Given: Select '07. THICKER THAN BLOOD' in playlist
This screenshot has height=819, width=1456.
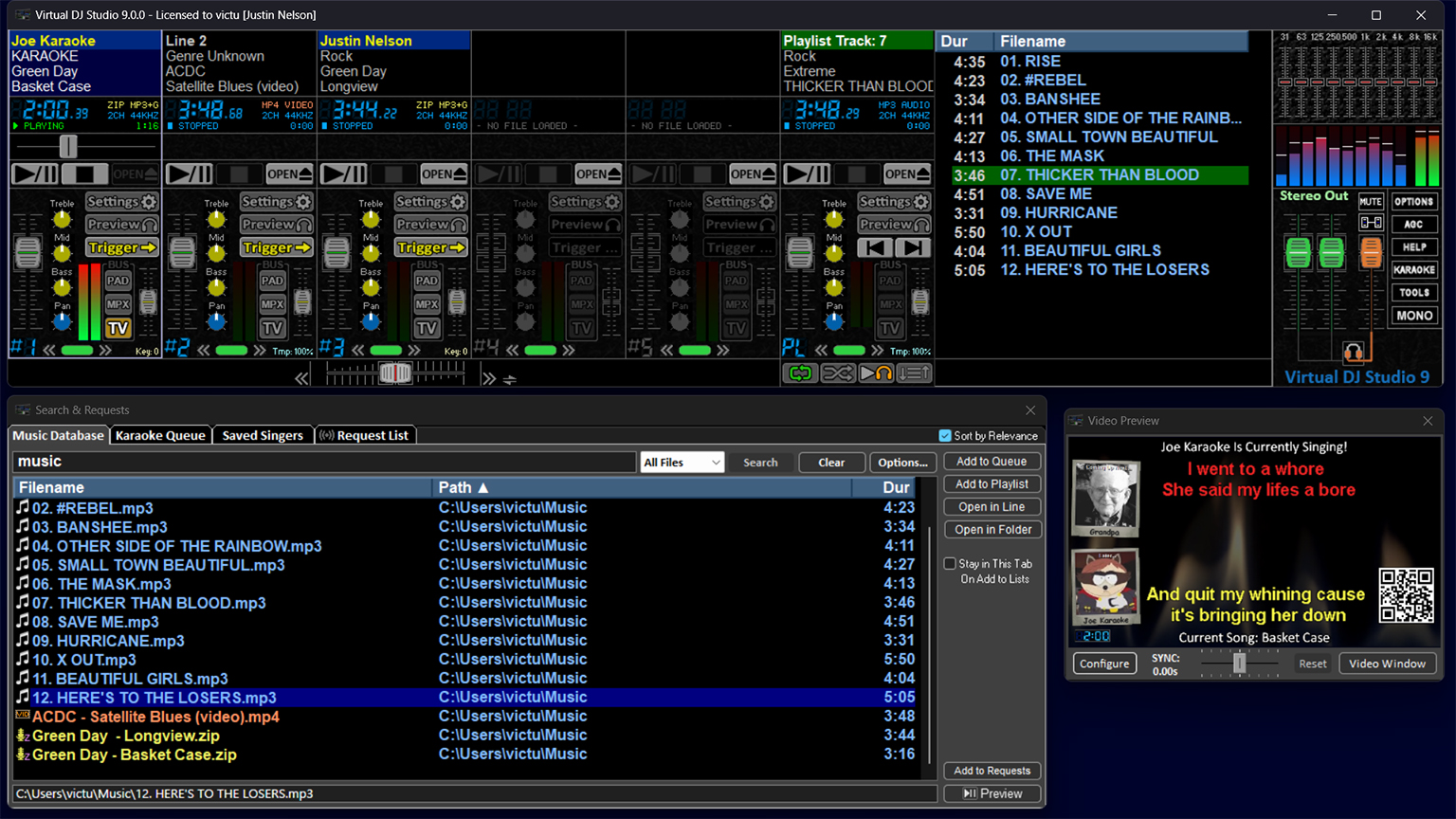Looking at the screenshot, I should (x=1100, y=175).
